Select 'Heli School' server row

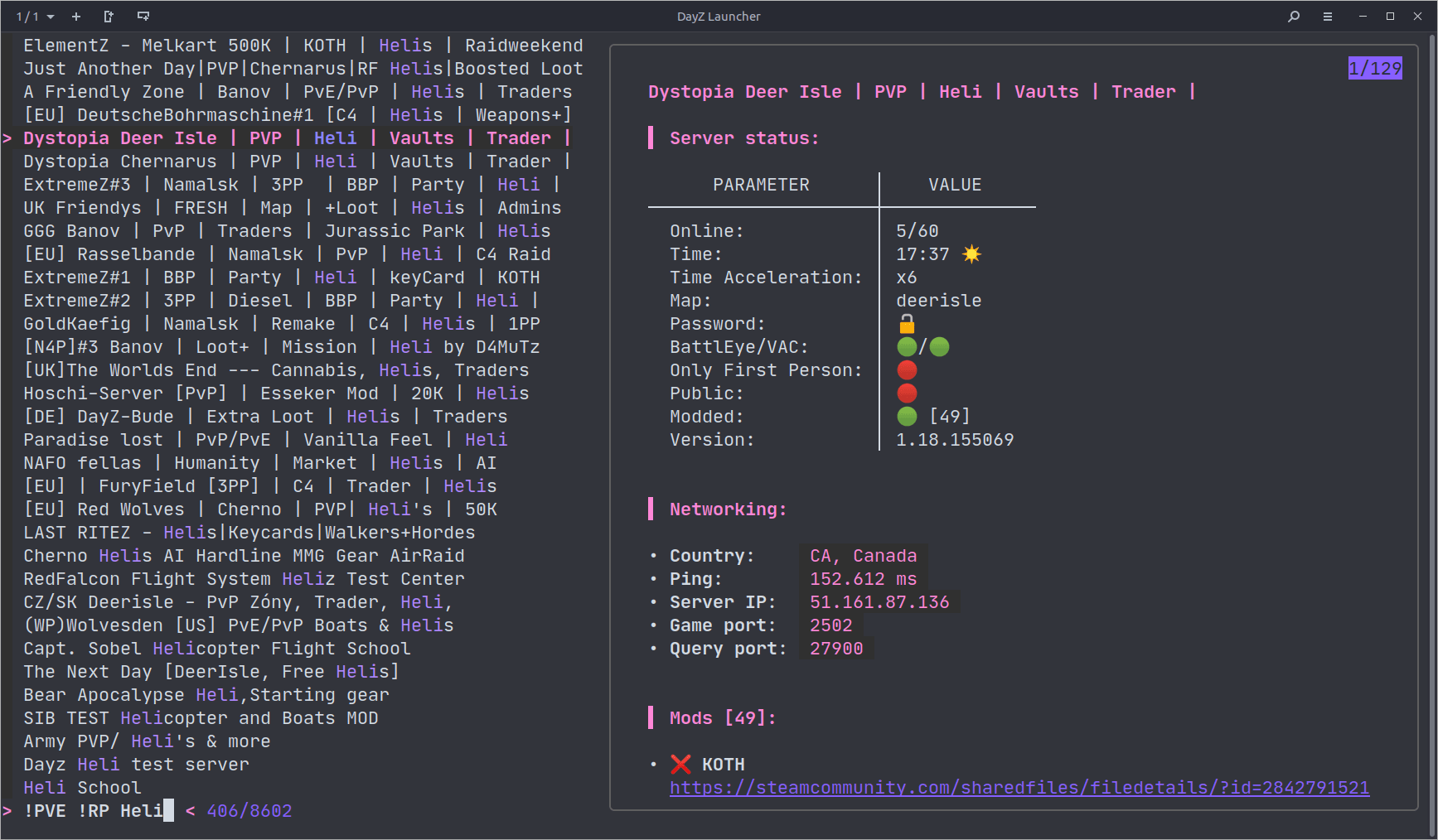(x=82, y=788)
